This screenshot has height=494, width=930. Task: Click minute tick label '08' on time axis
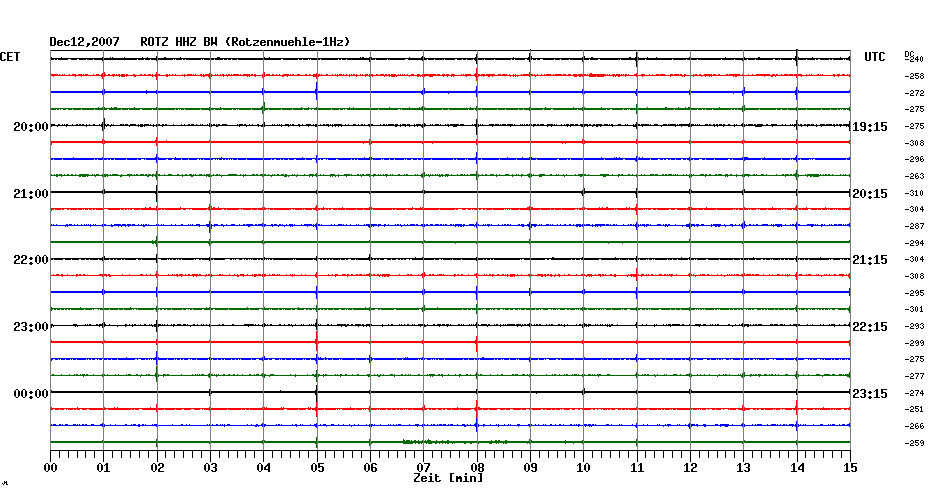(x=477, y=468)
